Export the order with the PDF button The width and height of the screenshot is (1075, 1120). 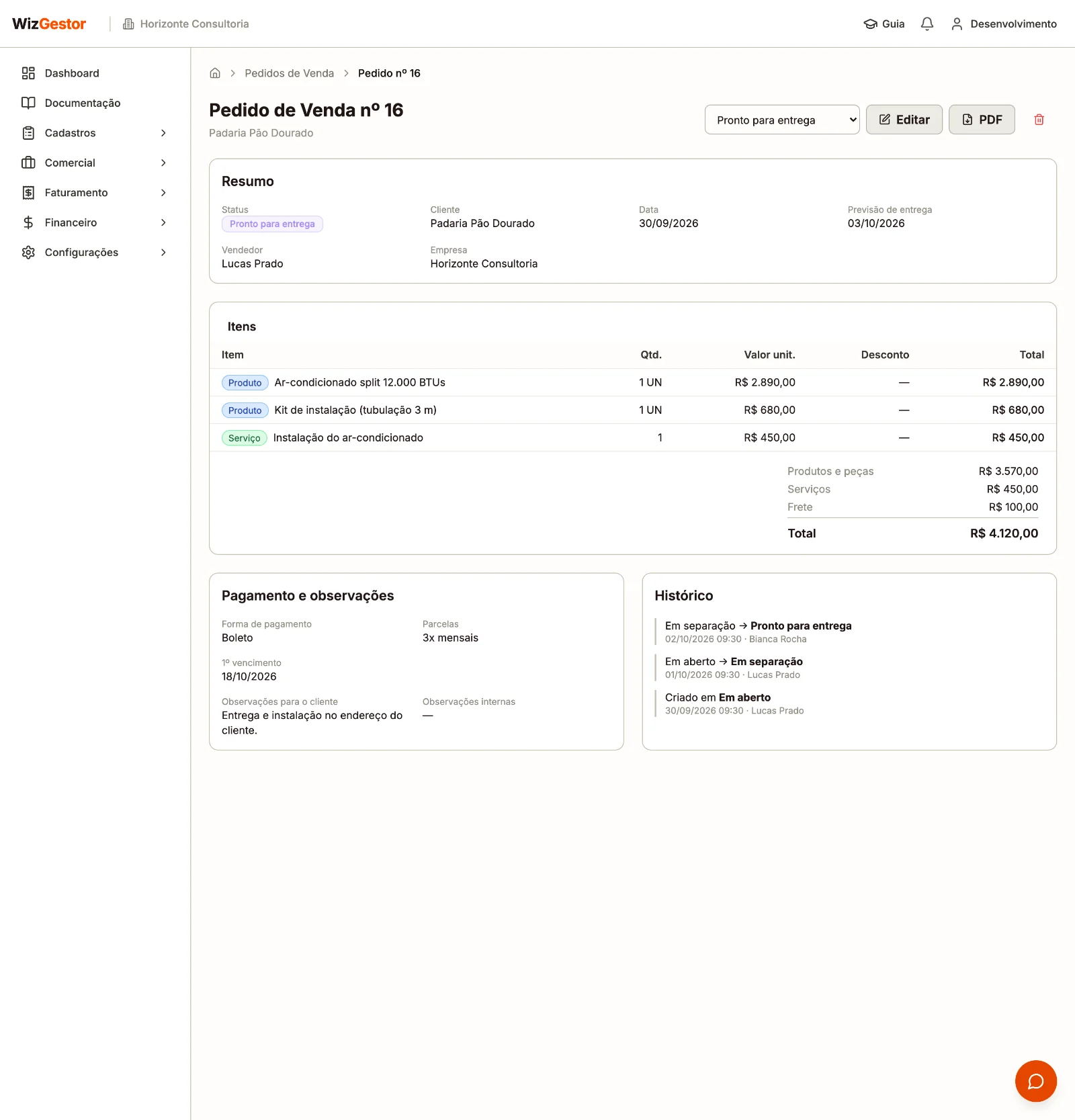[x=982, y=120]
